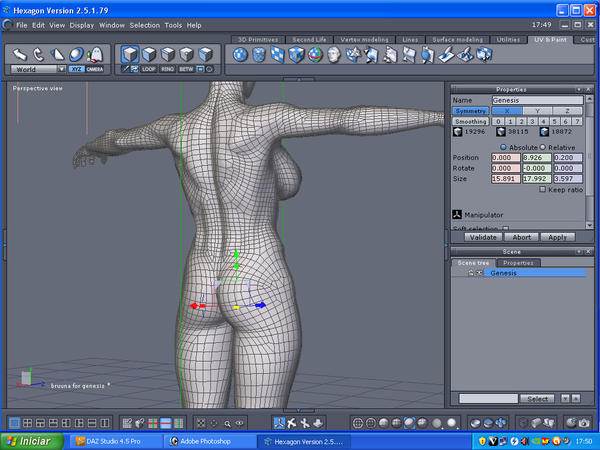600x450 pixels.
Task: Switch to the Vertex modeling tab
Action: pyautogui.click(x=365, y=40)
